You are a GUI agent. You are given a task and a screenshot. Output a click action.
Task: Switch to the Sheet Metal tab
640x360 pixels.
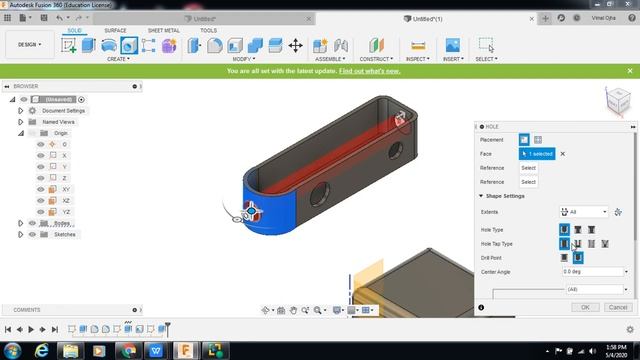(x=164, y=31)
